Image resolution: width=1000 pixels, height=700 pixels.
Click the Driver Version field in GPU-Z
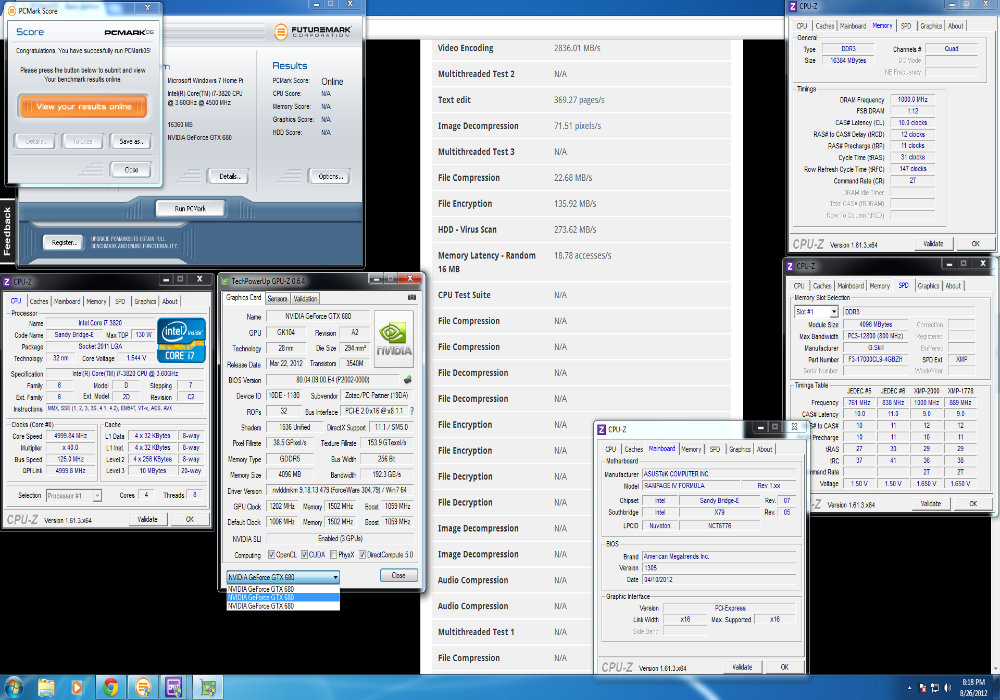[x=341, y=490]
